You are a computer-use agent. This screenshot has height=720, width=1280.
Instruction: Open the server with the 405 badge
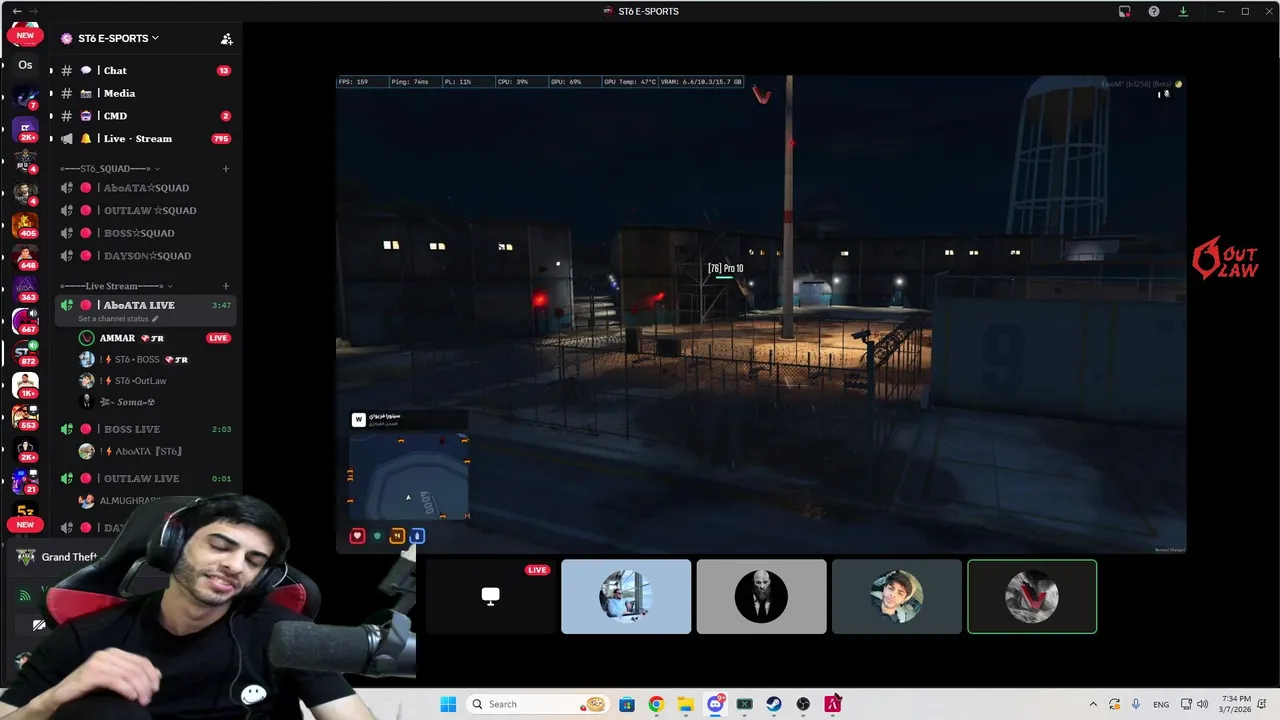point(25,224)
